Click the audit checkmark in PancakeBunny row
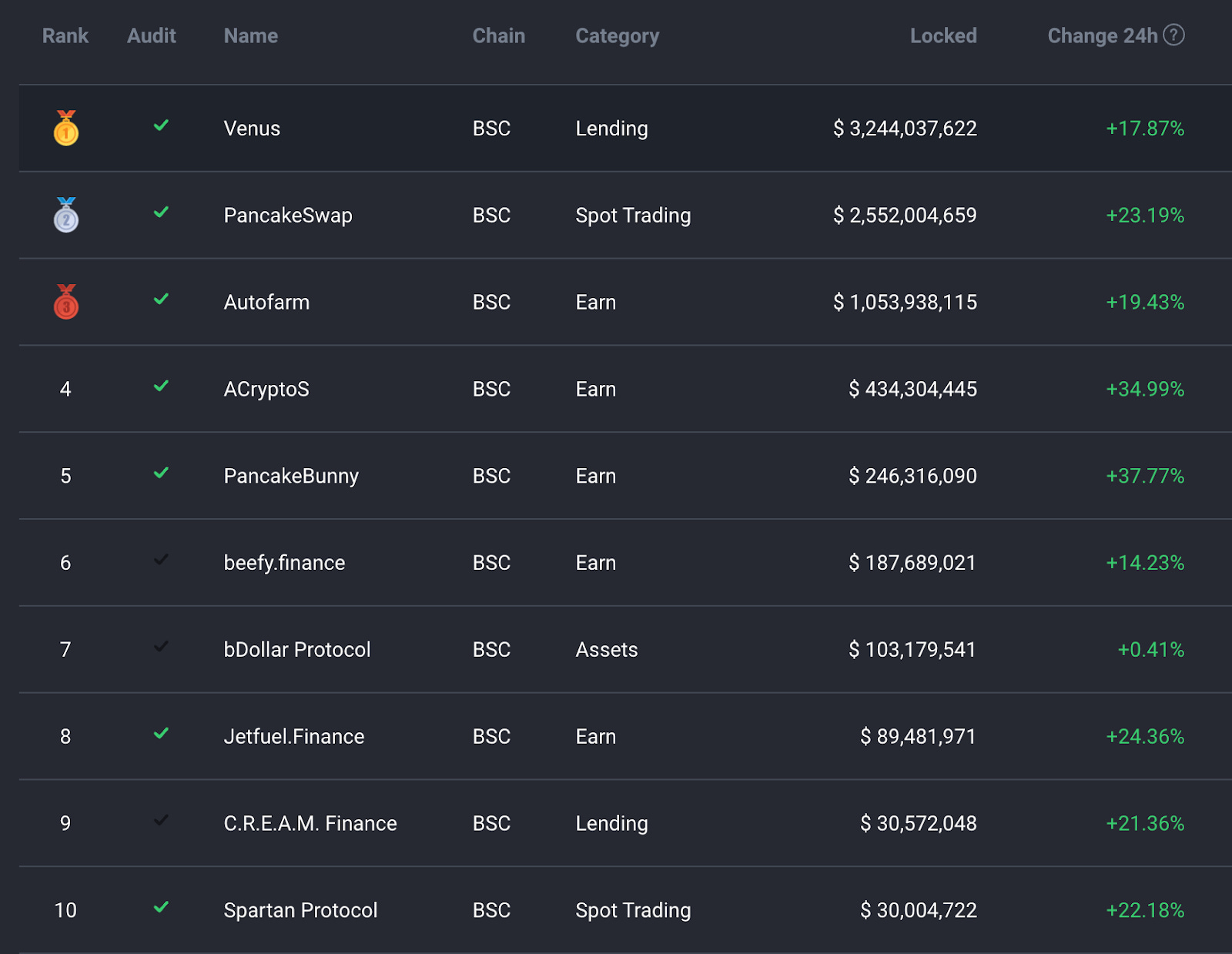1232x954 pixels. coord(161,474)
